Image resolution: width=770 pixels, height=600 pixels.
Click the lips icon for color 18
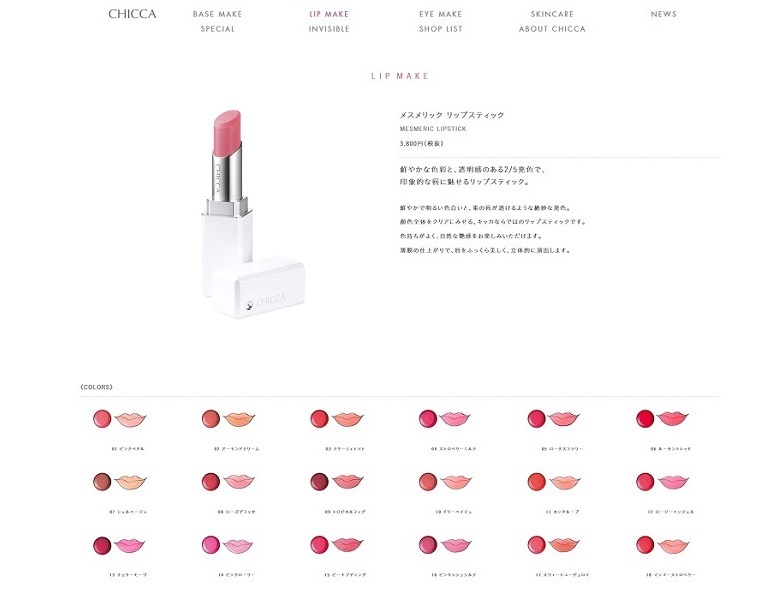pyautogui.click(x=673, y=545)
